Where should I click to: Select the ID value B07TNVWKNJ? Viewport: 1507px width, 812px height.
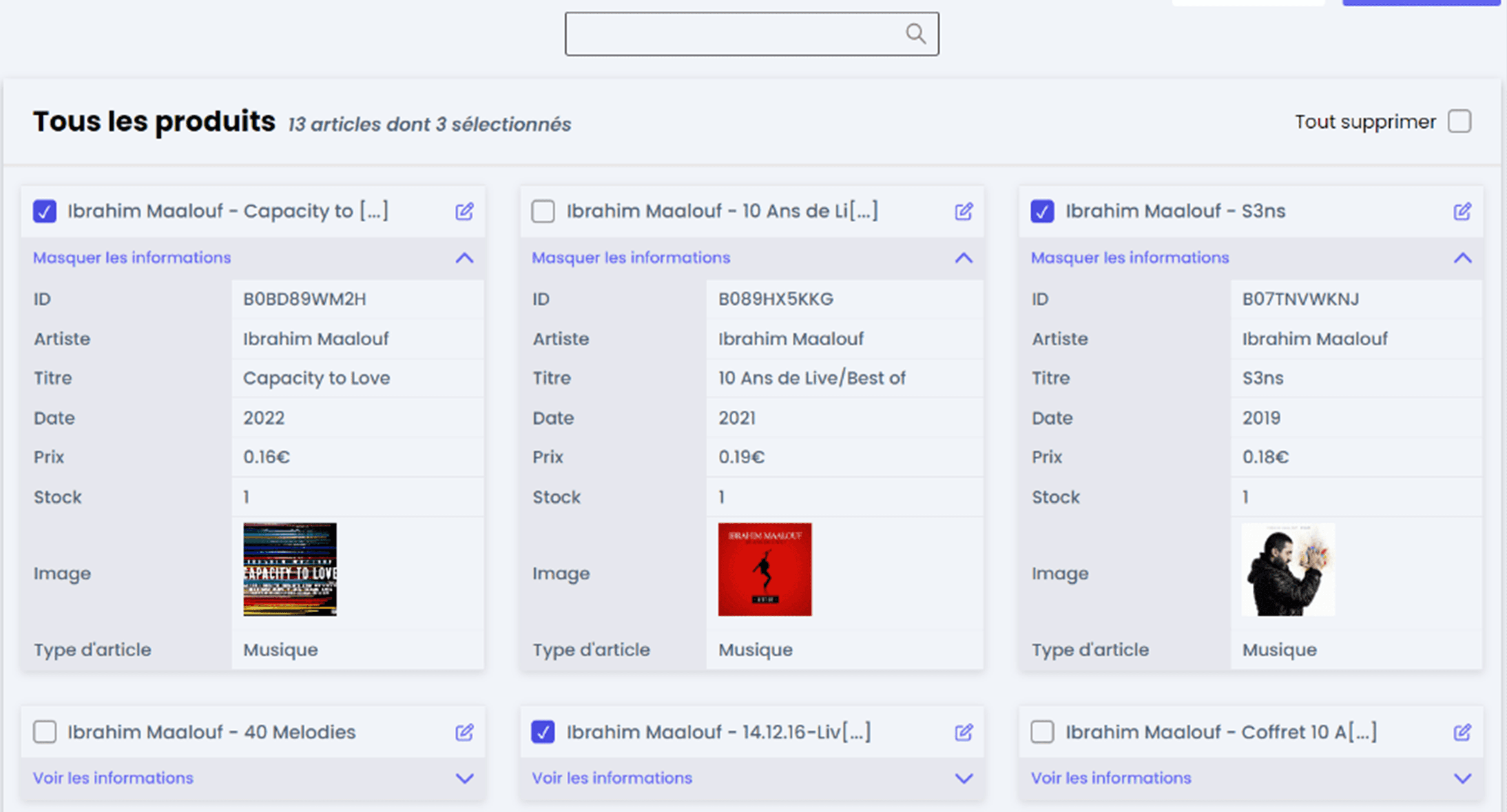pyautogui.click(x=1301, y=299)
